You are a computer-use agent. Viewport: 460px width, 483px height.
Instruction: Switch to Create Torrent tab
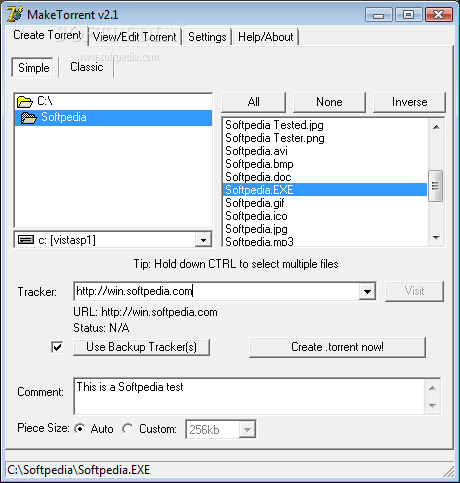(x=47, y=35)
